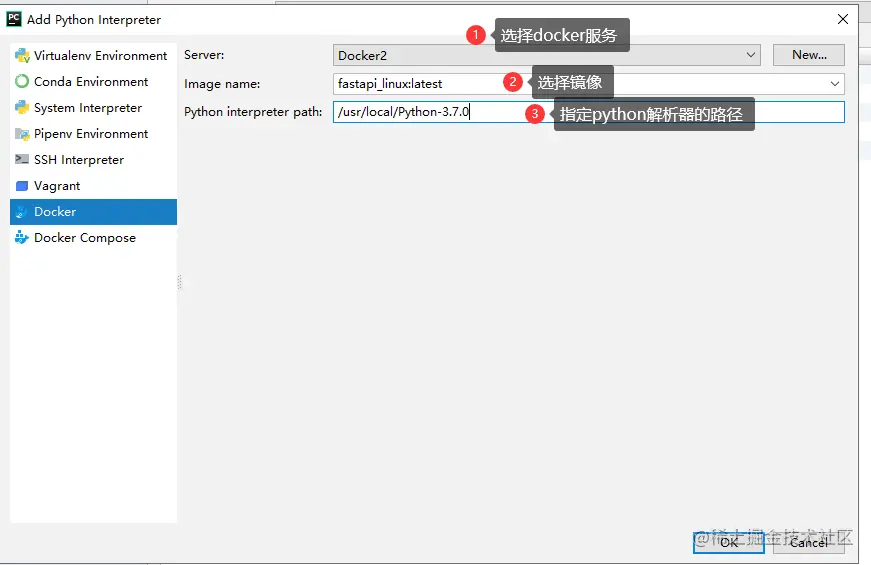Click the New... server button
This screenshot has width=871, height=565.
[809, 55]
